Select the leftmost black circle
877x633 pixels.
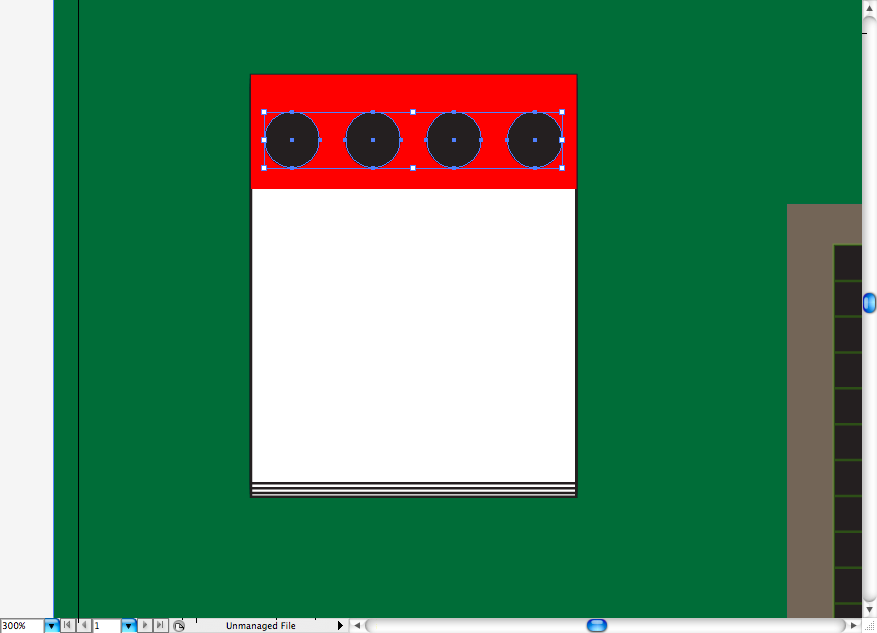click(292, 140)
